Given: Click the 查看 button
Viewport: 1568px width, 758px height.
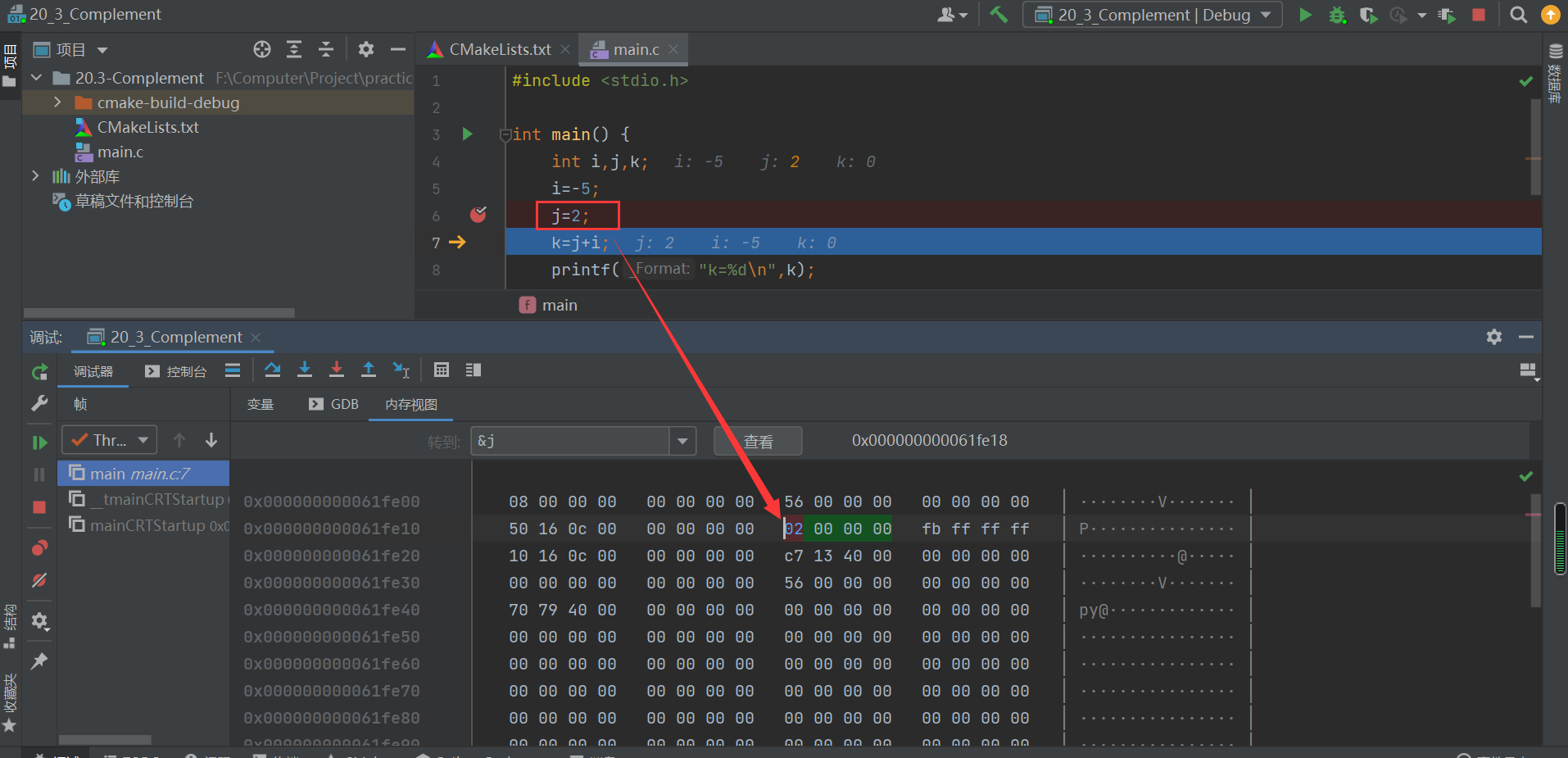Looking at the screenshot, I should point(758,442).
